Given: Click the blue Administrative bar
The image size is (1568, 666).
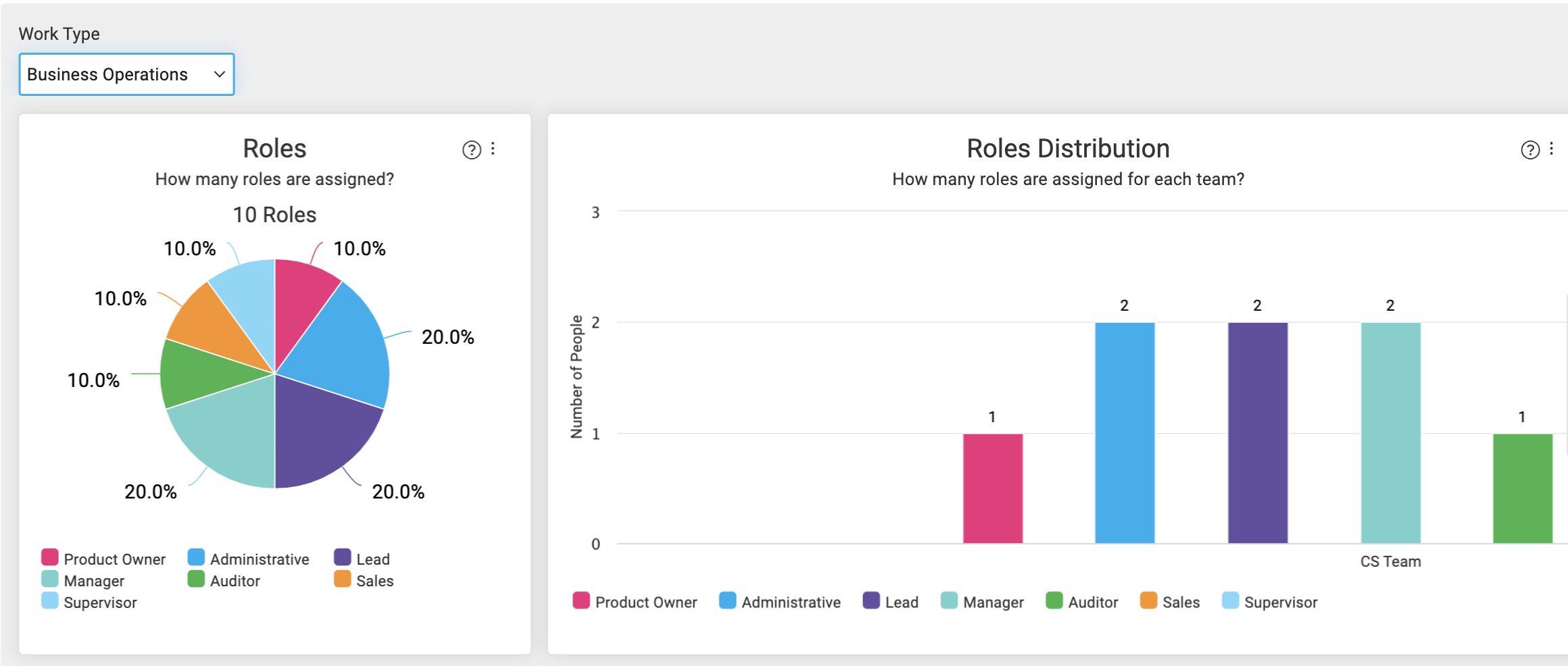Looking at the screenshot, I should pyautogui.click(x=1125, y=433).
